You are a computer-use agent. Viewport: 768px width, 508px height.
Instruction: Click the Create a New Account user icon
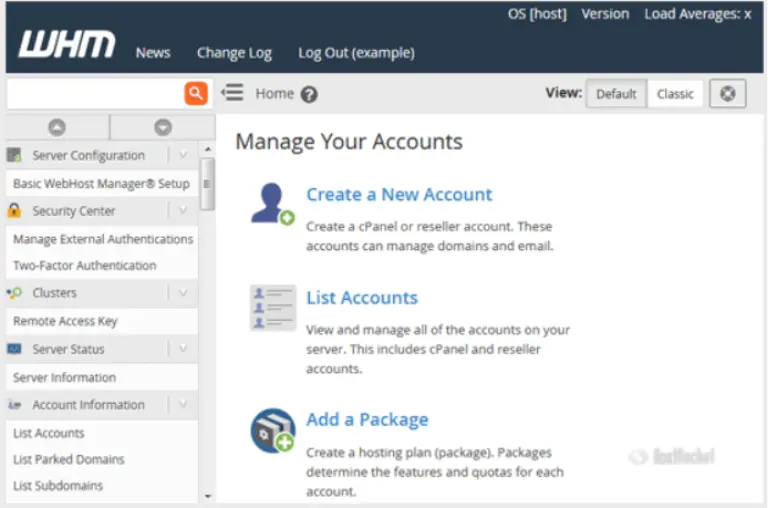[271, 204]
